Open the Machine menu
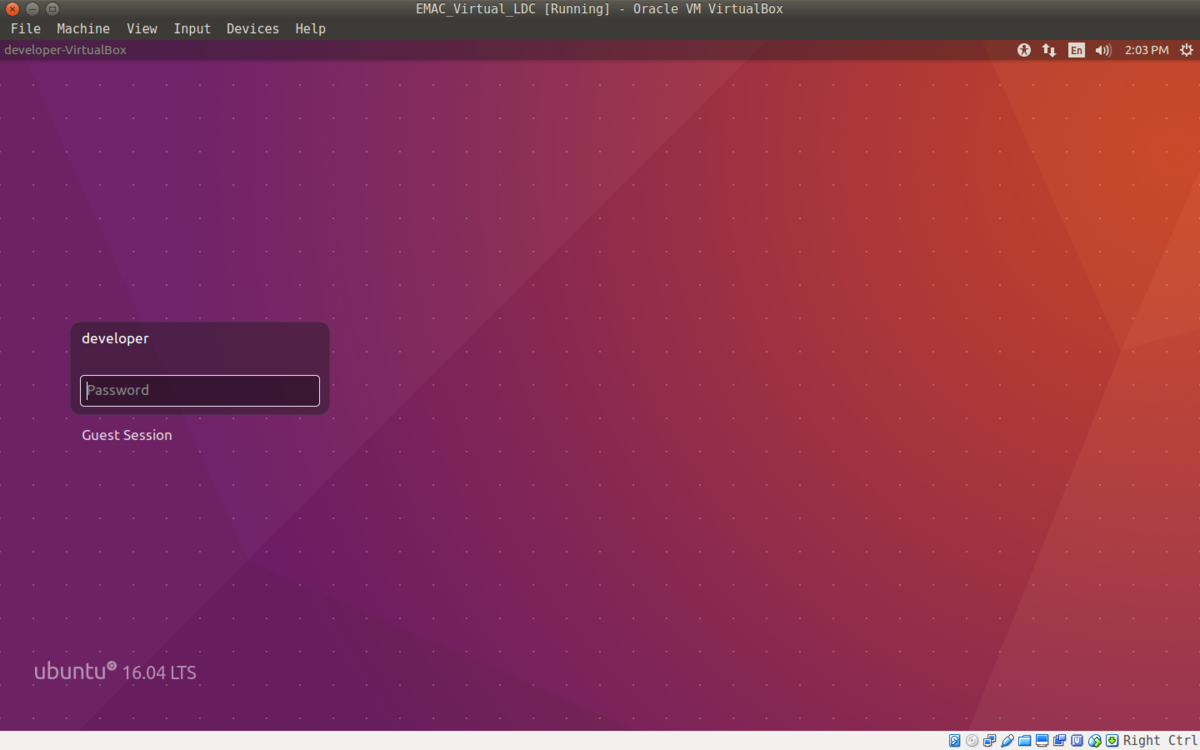Viewport: 1200px width, 750px height. [83, 29]
